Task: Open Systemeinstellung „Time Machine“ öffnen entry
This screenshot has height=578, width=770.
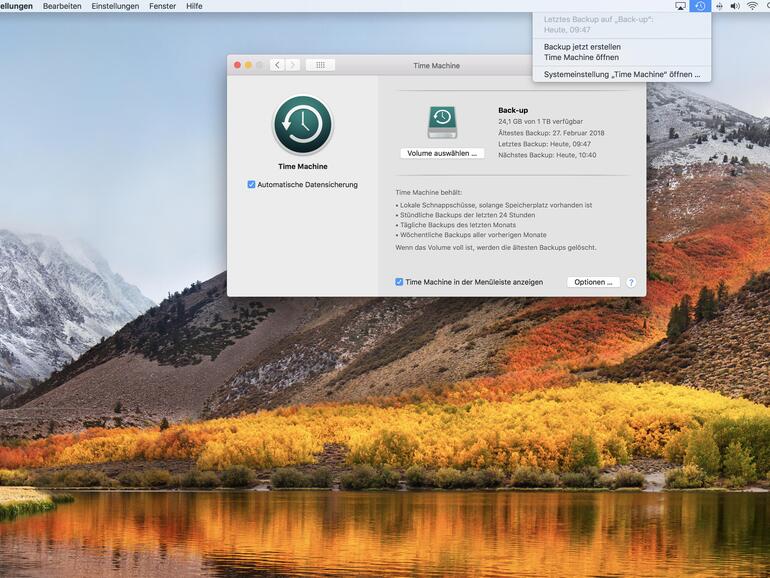Action: pos(622,74)
